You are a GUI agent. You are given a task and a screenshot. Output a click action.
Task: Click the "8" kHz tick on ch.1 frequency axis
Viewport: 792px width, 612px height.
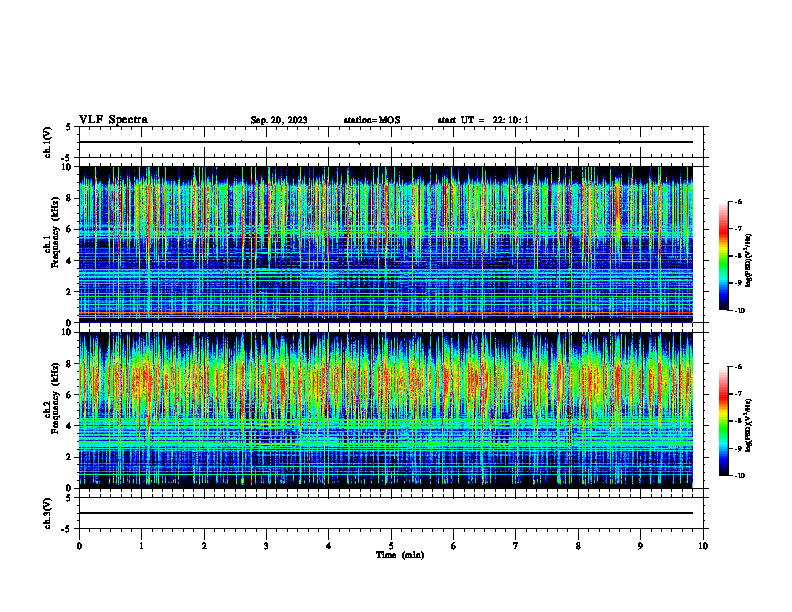[x=69, y=198]
